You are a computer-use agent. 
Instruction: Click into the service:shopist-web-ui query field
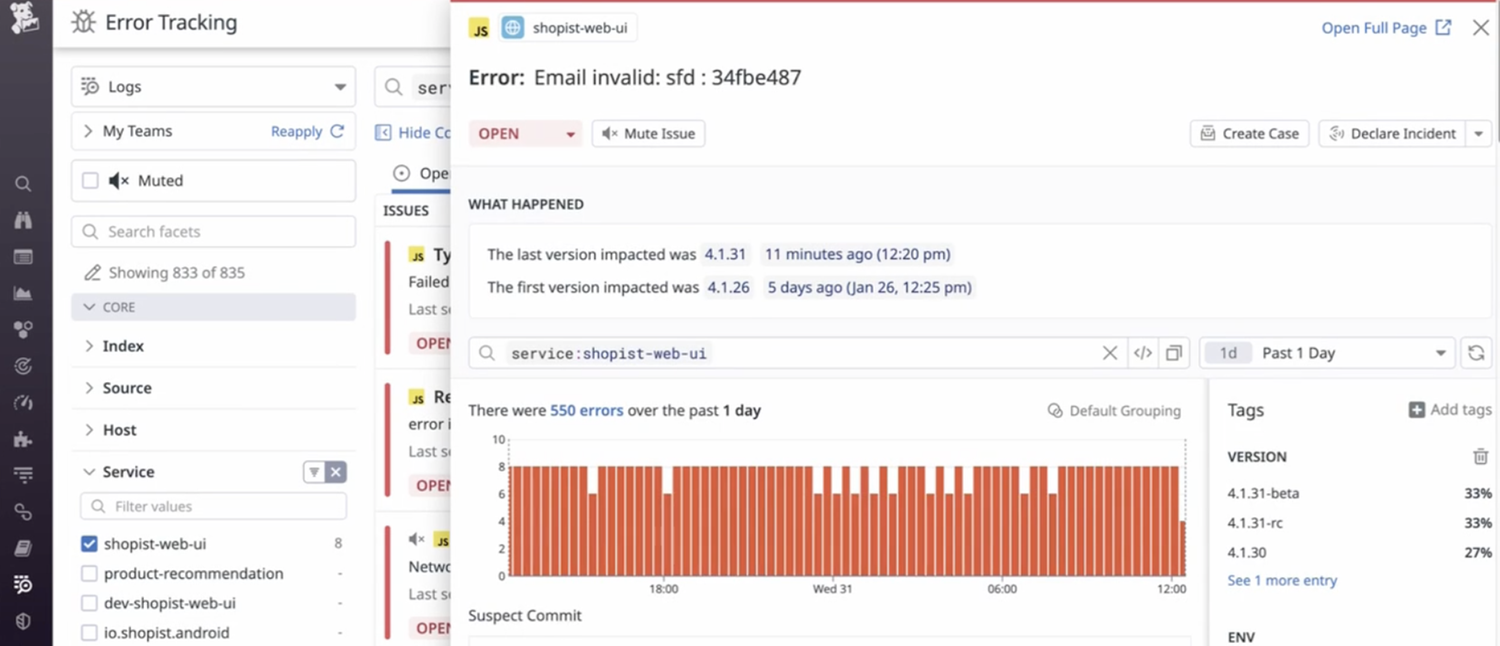point(800,353)
